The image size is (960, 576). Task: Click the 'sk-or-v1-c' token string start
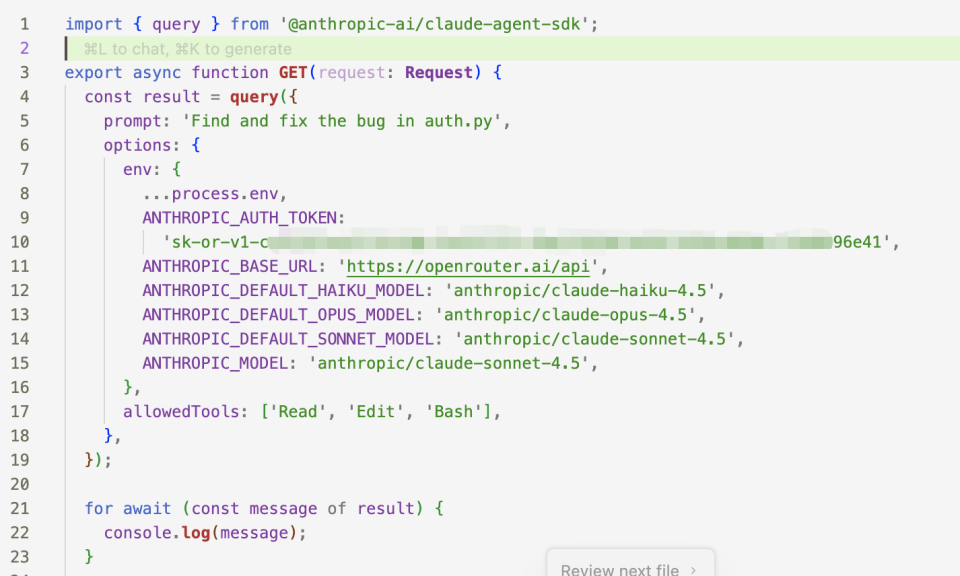pos(215,242)
